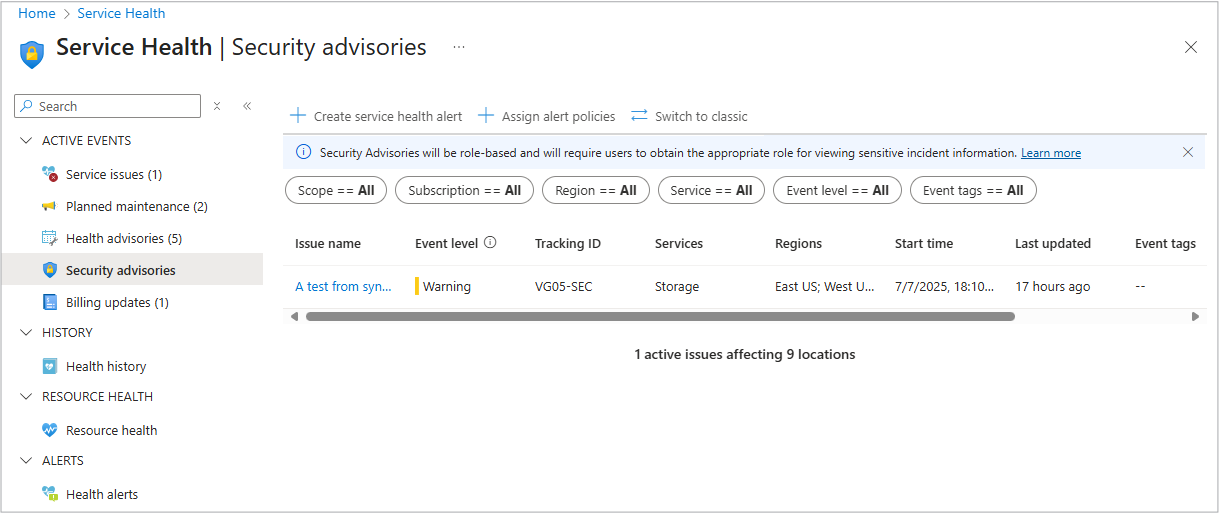Click Create service health alert
Image resolution: width=1219 pixels, height=513 pixels.
376,117
